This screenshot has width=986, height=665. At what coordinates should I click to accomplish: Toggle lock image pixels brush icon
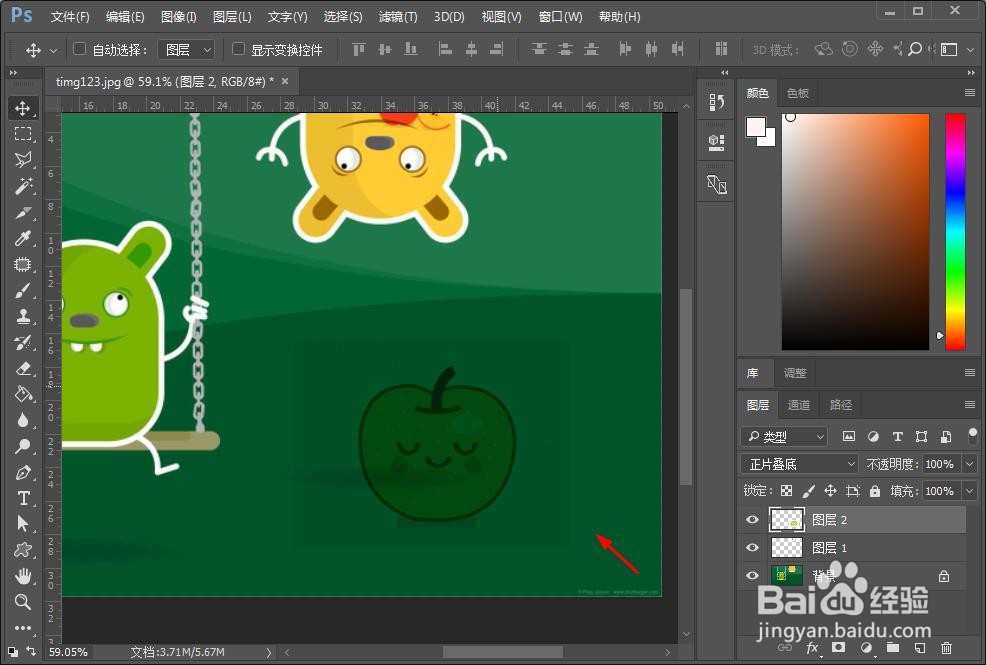[808, 491]
